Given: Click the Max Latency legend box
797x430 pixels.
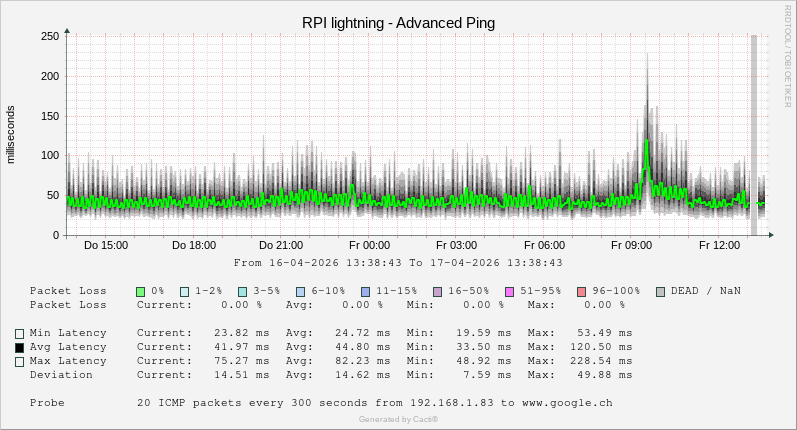Looking at the screenshot, I should tap(19, 361).
